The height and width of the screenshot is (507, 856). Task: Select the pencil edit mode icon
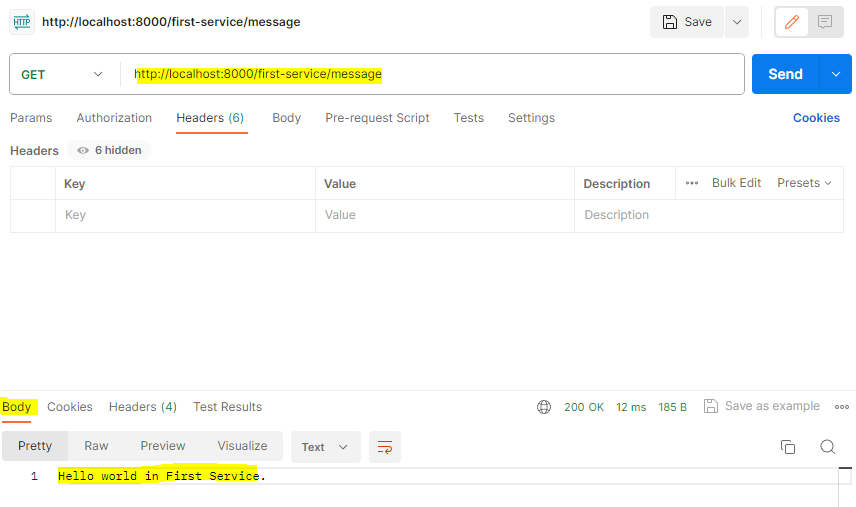coord(792,22)
